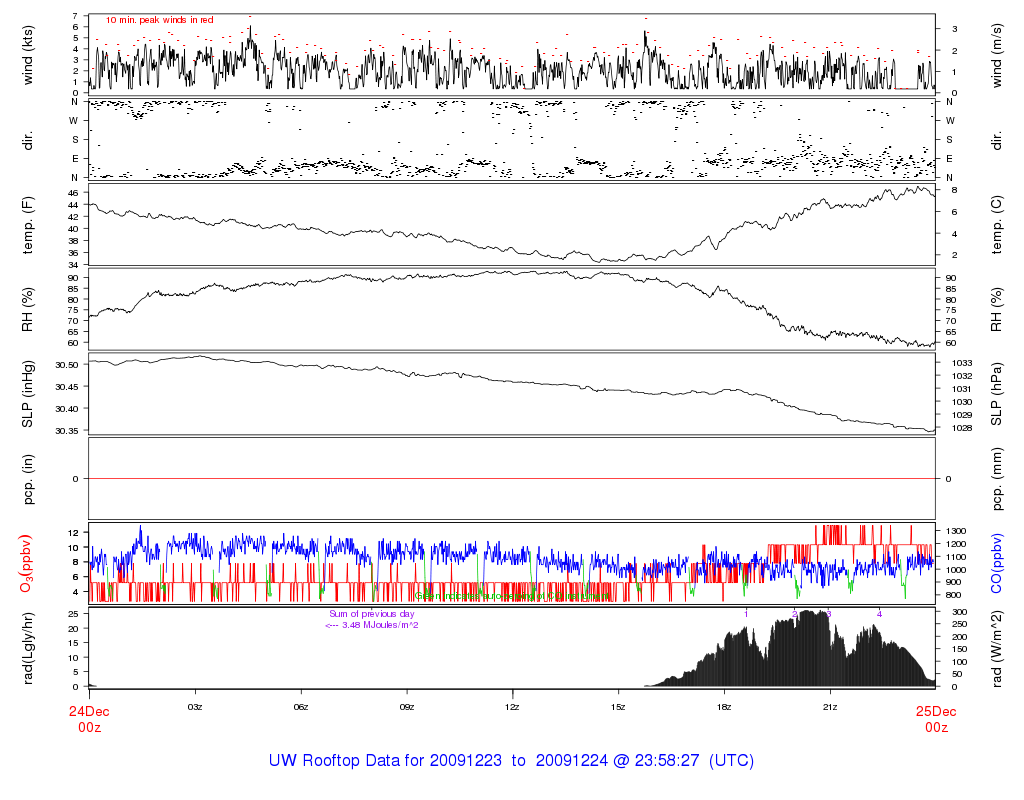1024x800 pixels.
Task: Select the '1300' CO tick value
Action: point(955,532)
